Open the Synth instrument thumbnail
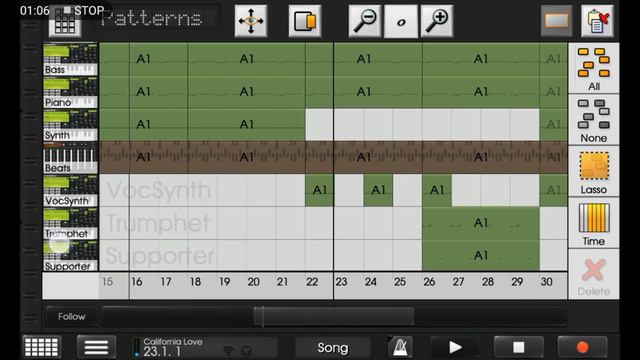 [71, 125]
